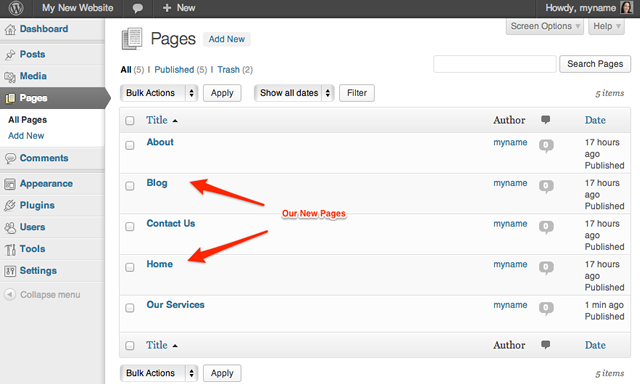Open the Contact Us page link
The image size is (640, 384).
171,223
